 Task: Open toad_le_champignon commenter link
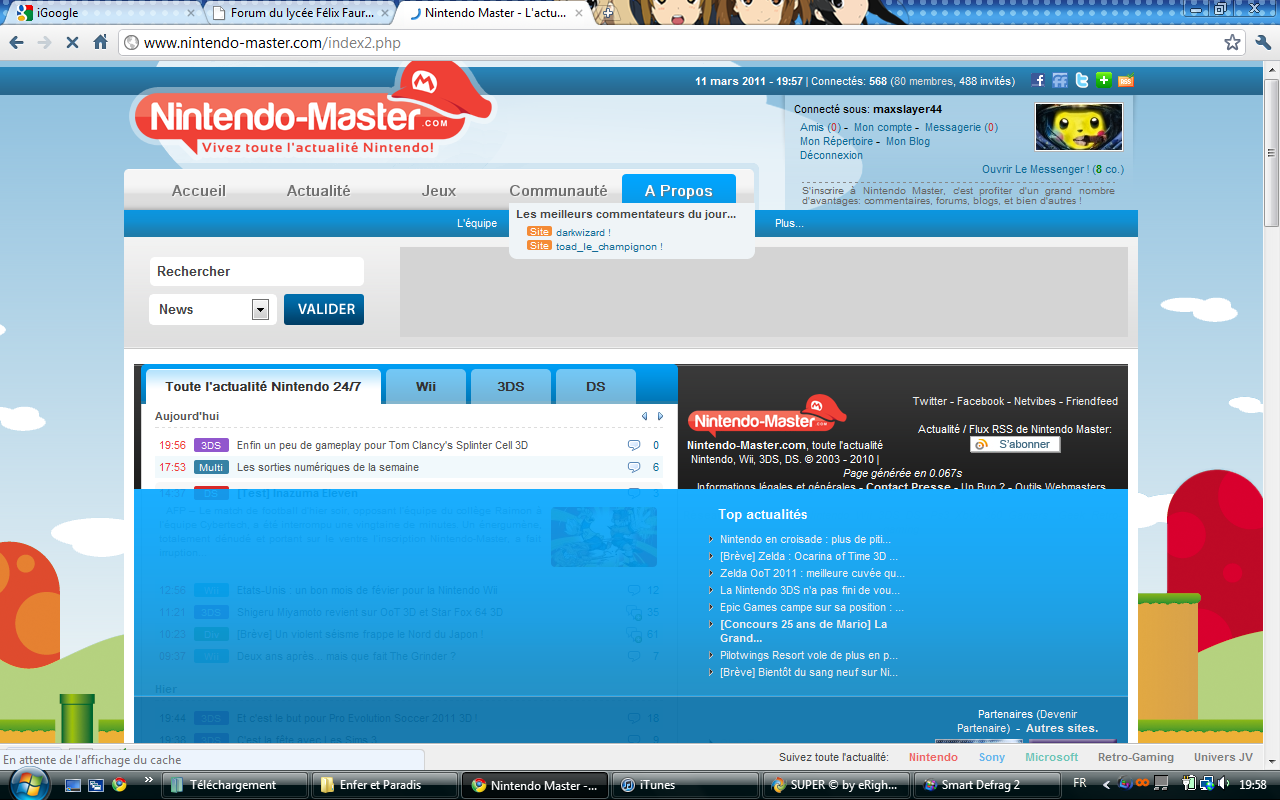click(x=607, y=246)
